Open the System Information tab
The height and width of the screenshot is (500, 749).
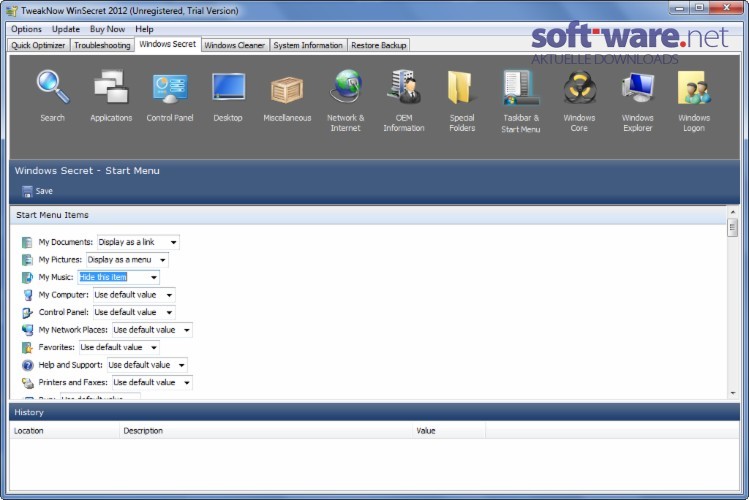(x=308, y=45)
